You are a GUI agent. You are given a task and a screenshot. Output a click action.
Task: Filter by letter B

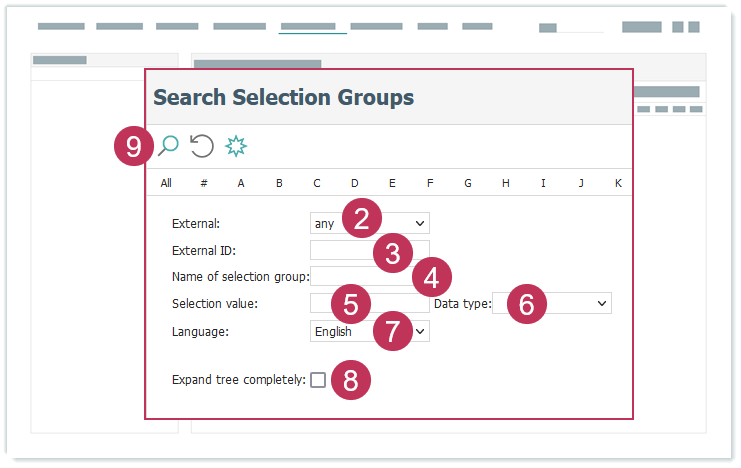coord(279,183)
